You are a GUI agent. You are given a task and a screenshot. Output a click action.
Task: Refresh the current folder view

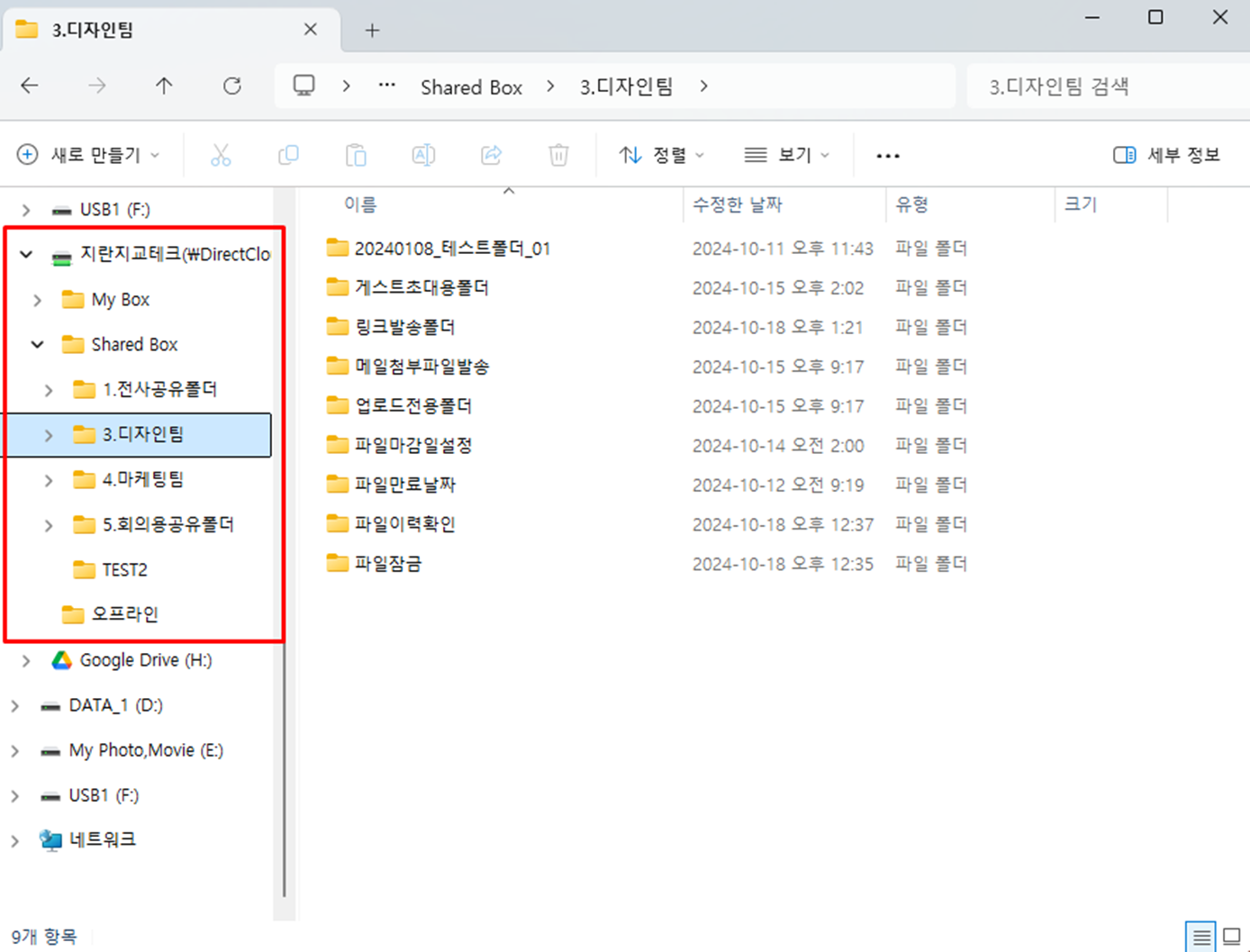232,86
